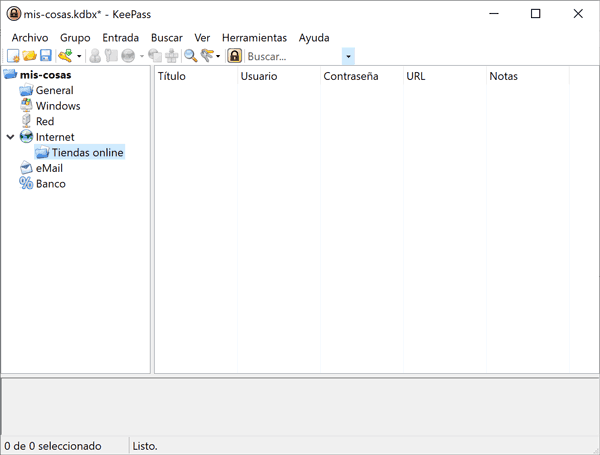Image resolution: width=600 pixels, height=455 pixels.
Task: Click the Perform Auto-Type toolbar icon
Action: pyautogui.click(x=171, y=56)
